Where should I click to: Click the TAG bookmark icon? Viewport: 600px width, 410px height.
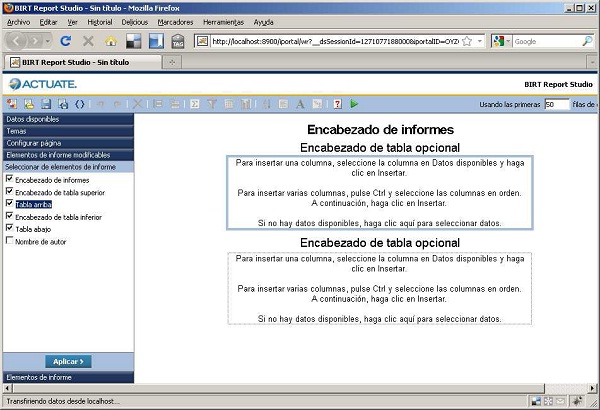[178, 41]
